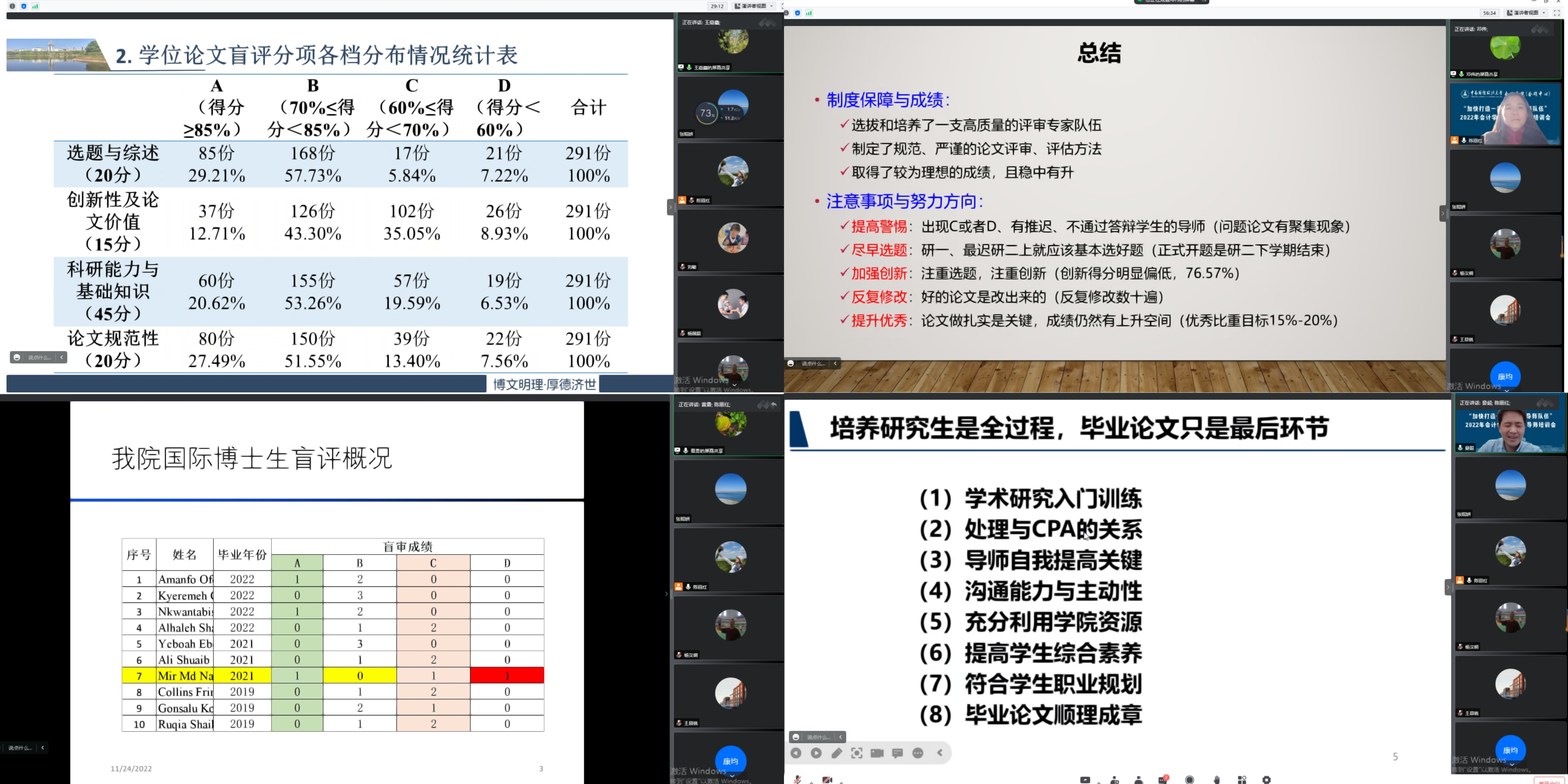Image resolution: width=1568 pixels, height=784 pixels.
Task: Toggle the muted microphone at bottom bar
Action: (x=797, y=780)
